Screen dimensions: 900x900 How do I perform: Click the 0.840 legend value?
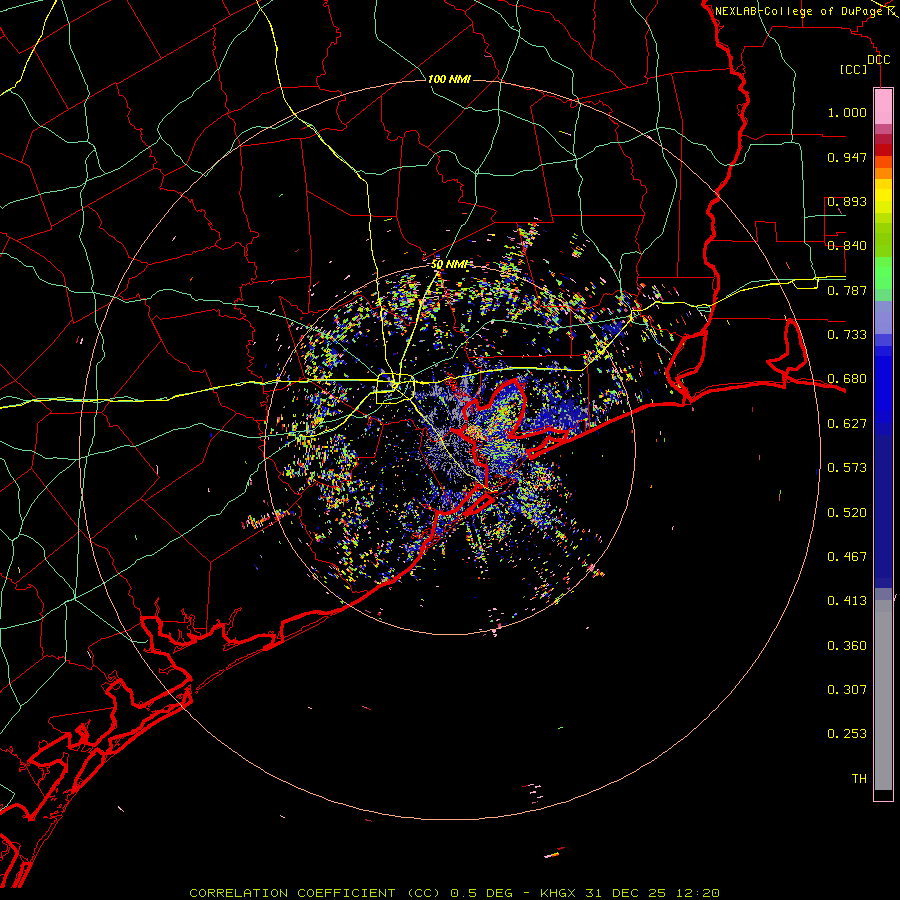(847, 246)
